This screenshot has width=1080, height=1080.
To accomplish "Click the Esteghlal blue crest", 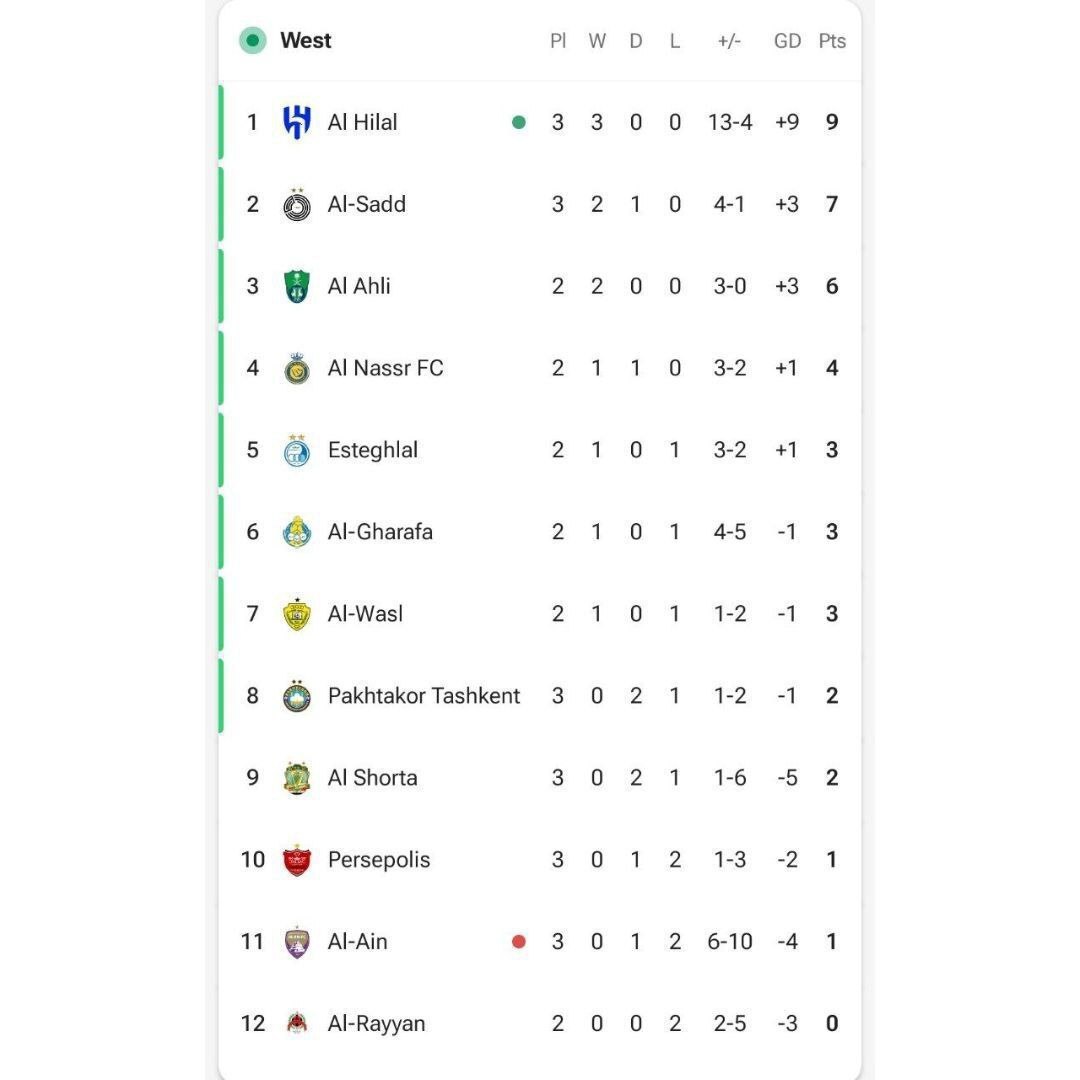I will click(x=297, y=450).
